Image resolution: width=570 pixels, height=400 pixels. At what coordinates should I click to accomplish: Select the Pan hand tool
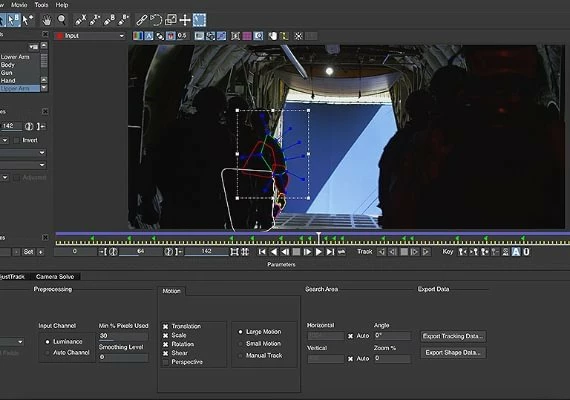click(47, 20)
